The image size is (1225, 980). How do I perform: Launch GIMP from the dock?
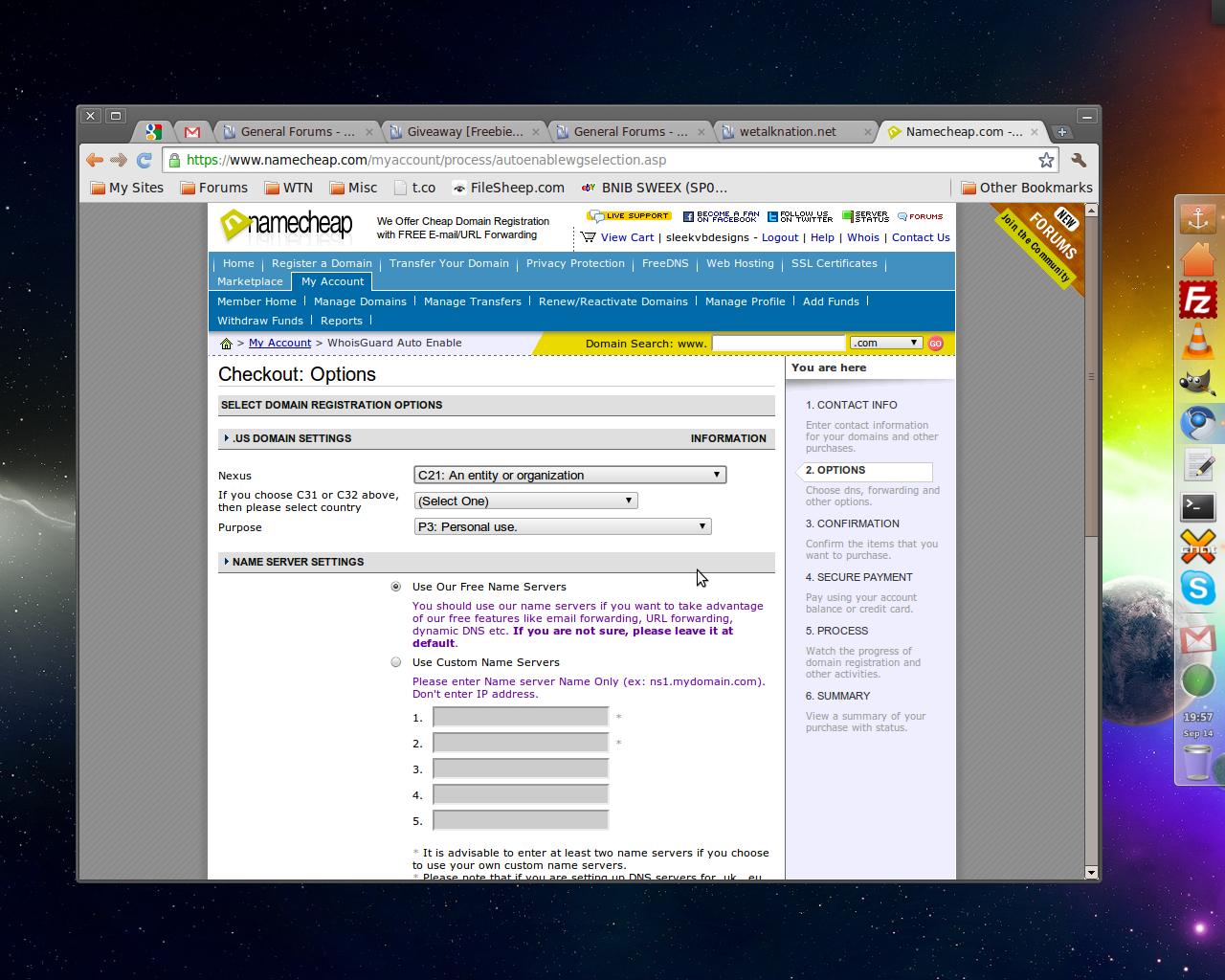coord(1197,382)
